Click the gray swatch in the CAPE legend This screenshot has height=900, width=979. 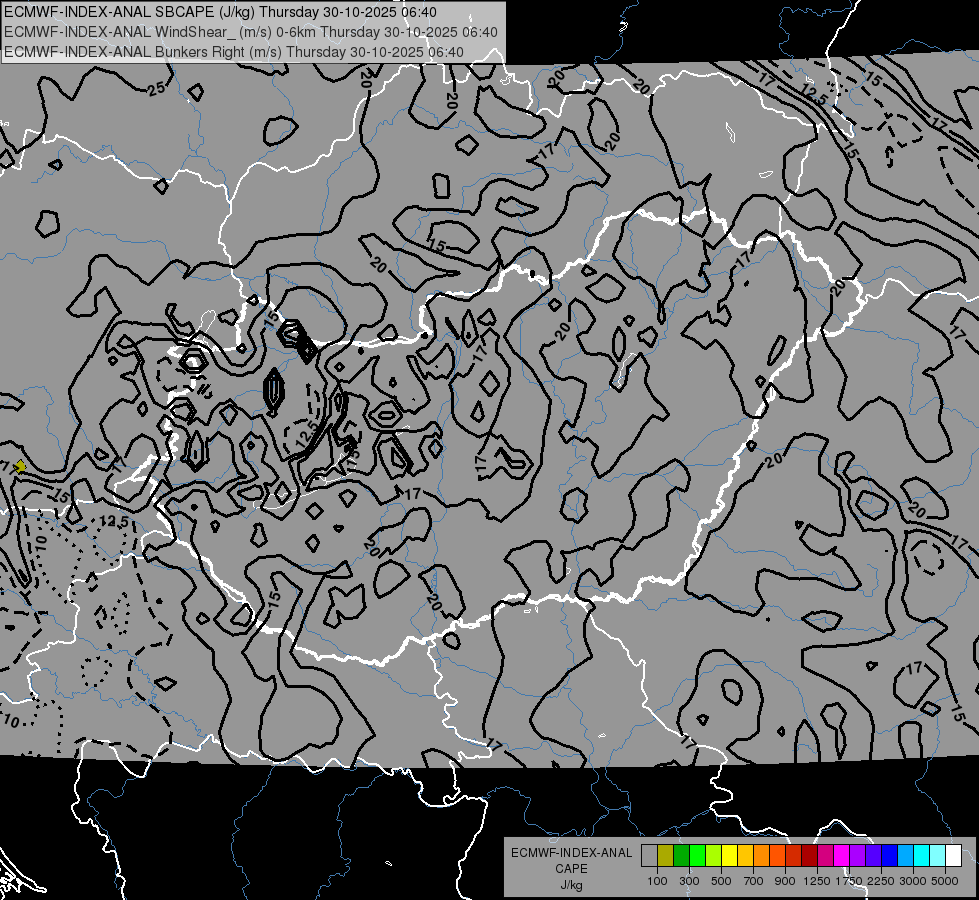(x=649, y=855)
